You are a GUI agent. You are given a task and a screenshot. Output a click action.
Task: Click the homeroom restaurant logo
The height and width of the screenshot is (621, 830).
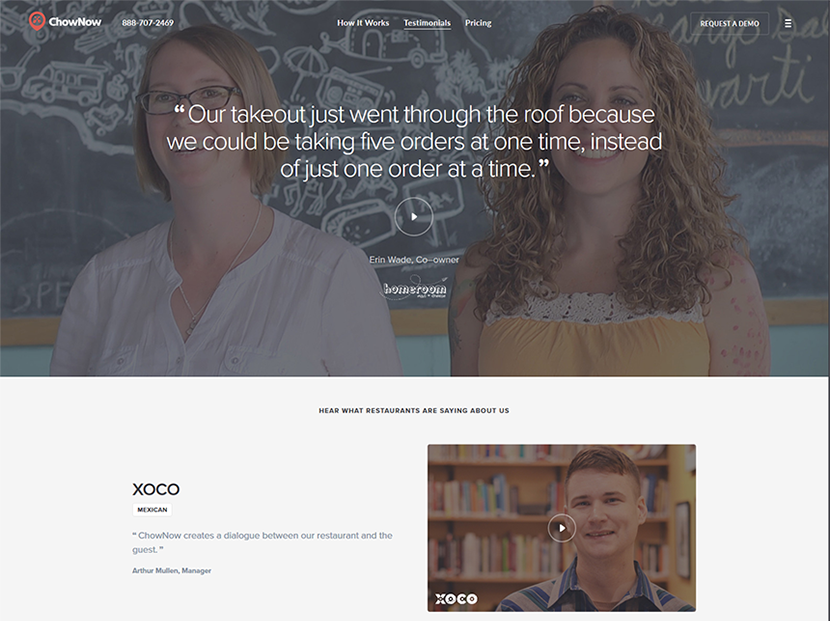tap(416, 289)
